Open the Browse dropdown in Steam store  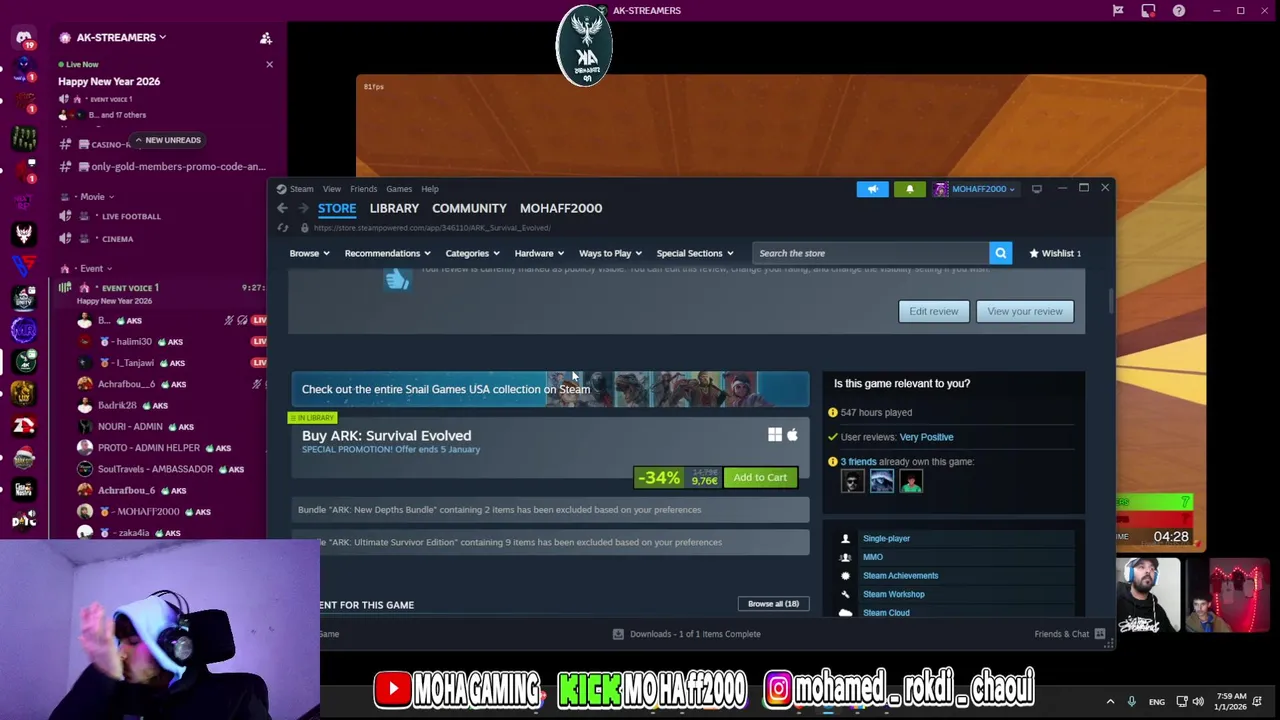309,253
